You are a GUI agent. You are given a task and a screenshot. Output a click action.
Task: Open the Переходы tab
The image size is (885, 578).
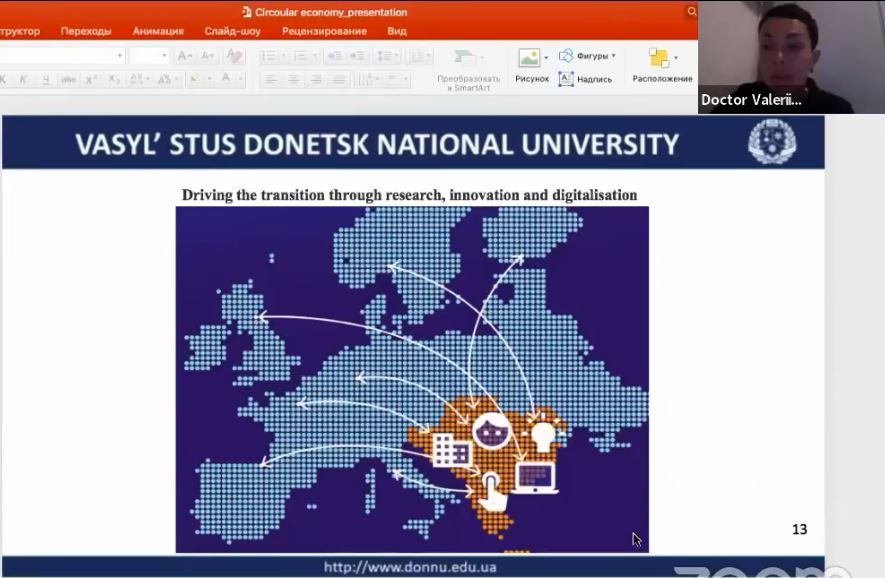pyautogui.click(x=86, y=31)
